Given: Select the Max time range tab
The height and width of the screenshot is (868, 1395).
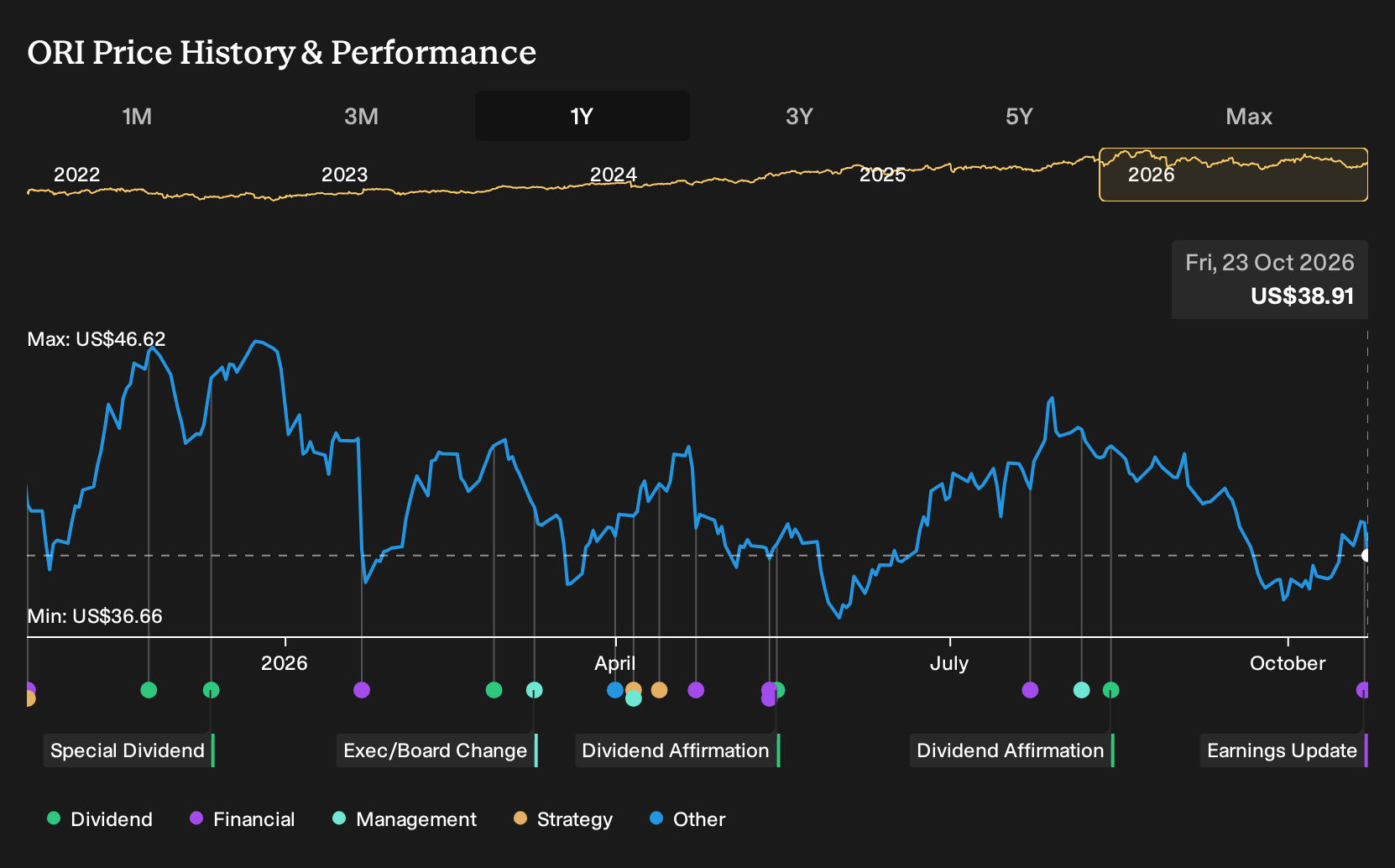Looking at the screenshot, I should pos(1249,116).
